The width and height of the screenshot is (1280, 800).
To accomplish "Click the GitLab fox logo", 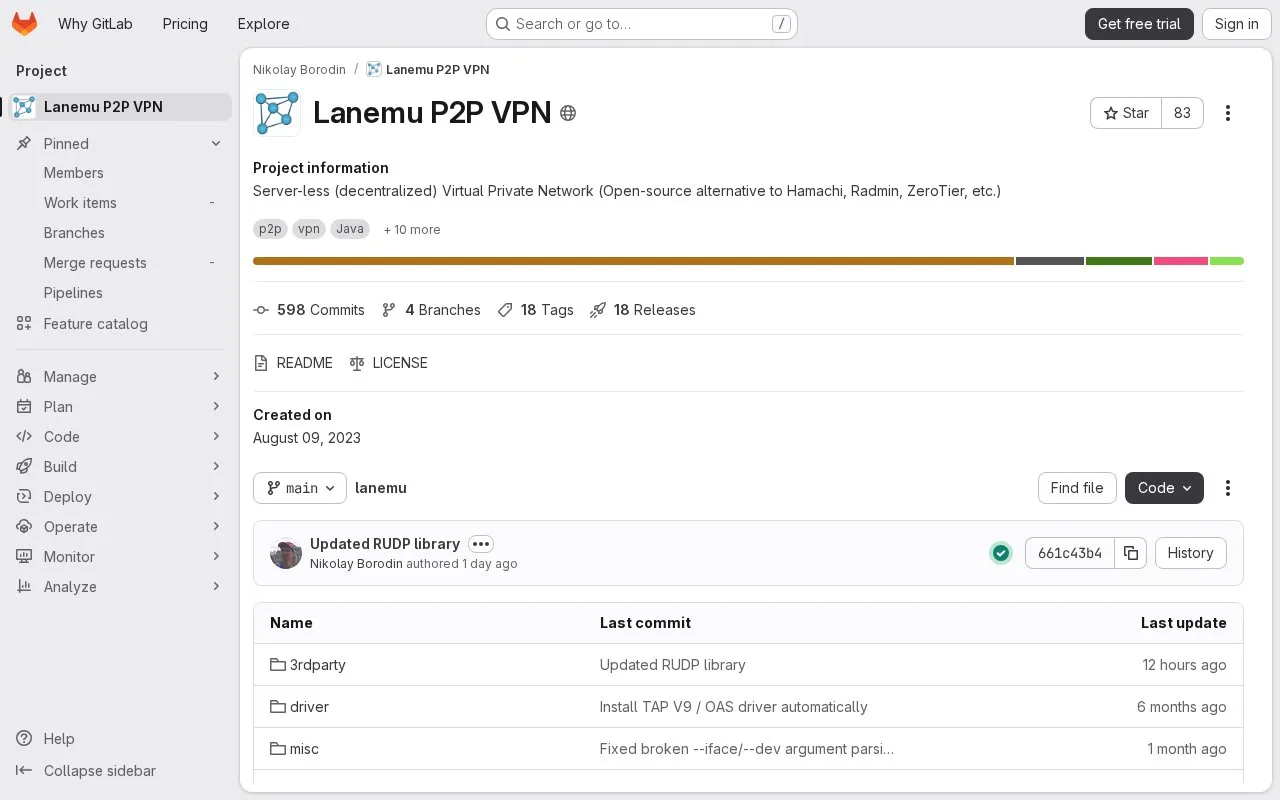I will [24, 24].
